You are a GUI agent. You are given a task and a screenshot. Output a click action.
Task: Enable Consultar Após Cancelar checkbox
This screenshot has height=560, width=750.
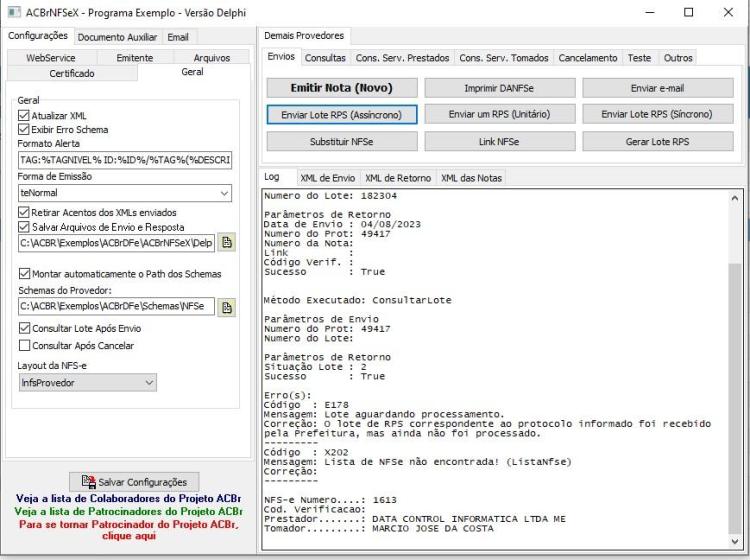24,345
